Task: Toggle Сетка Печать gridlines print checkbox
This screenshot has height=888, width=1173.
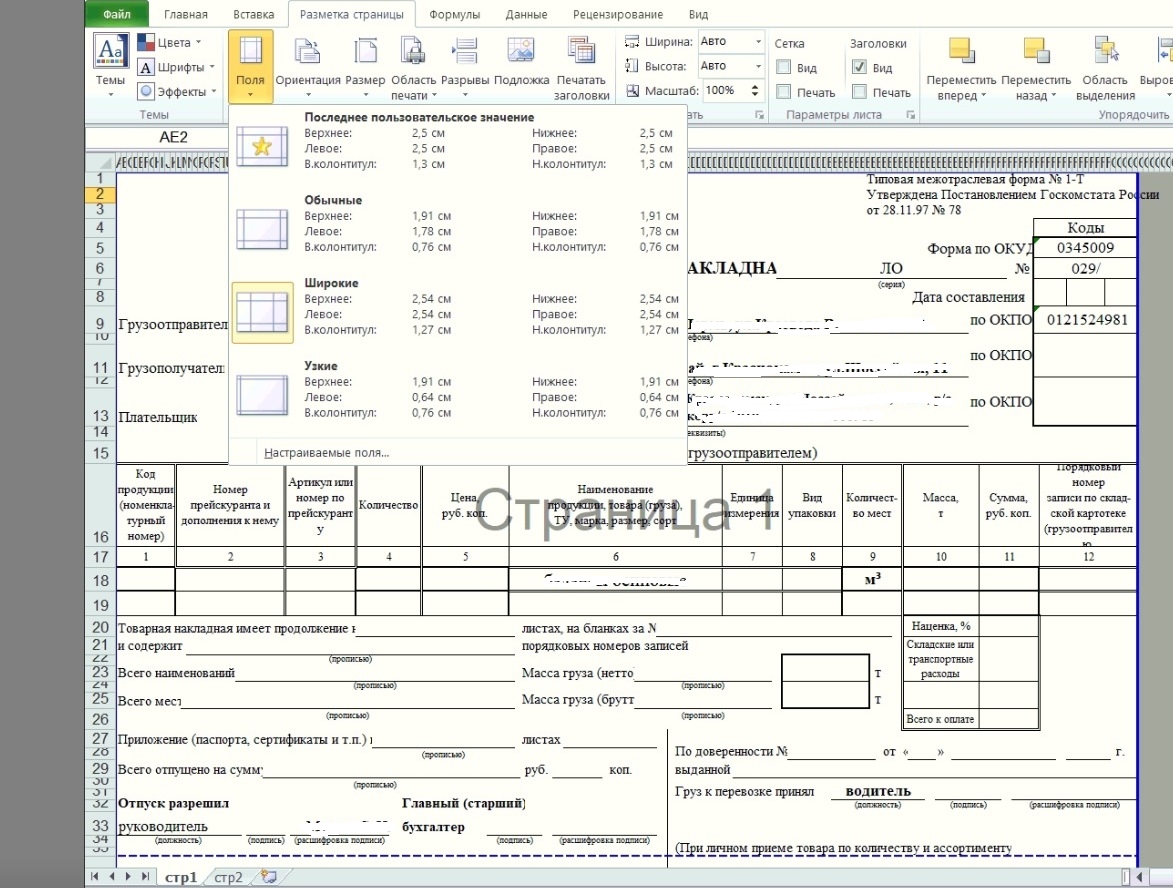Action: 784,92
